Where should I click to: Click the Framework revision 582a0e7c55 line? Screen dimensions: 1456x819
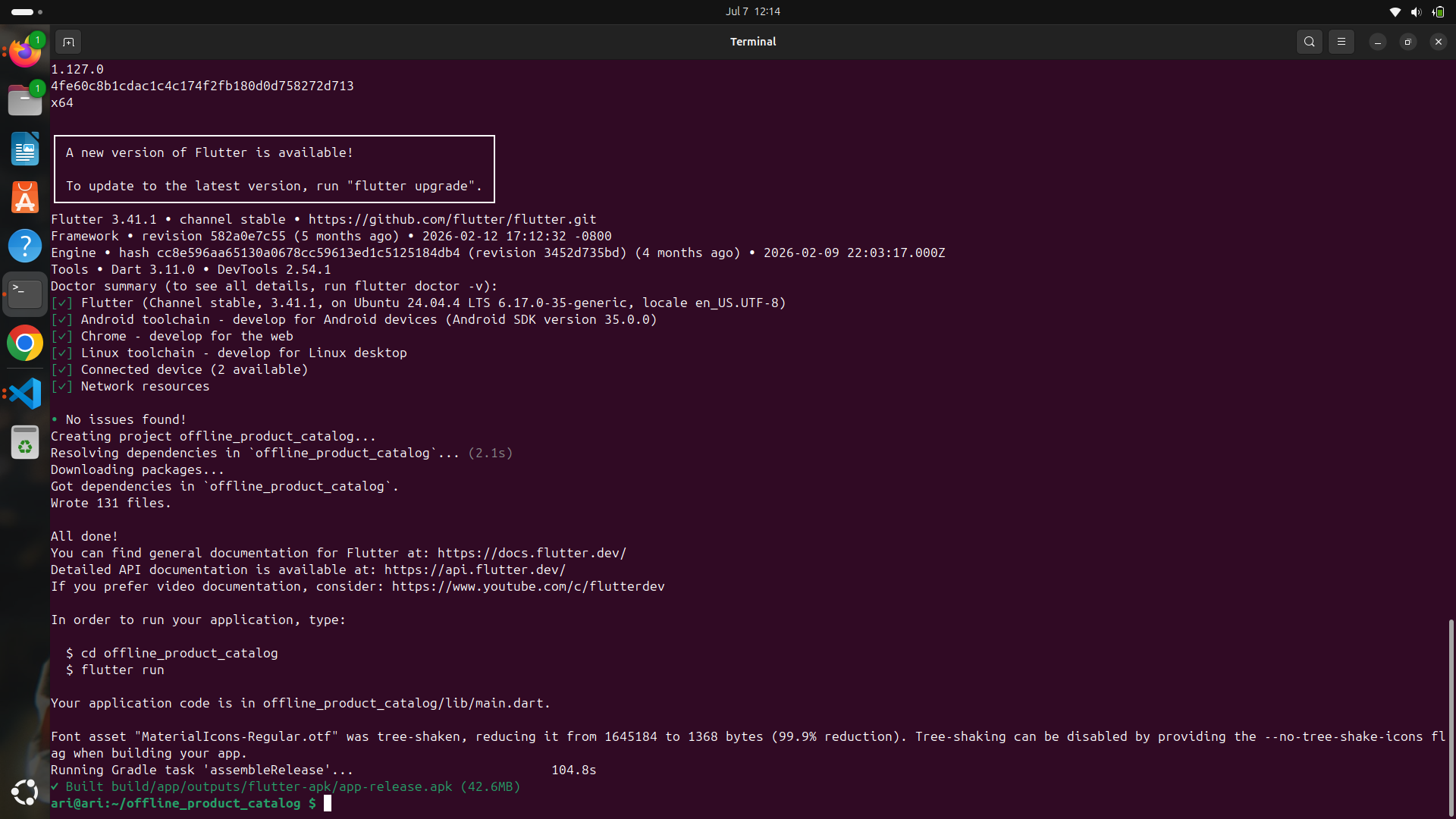coord(331,236)
